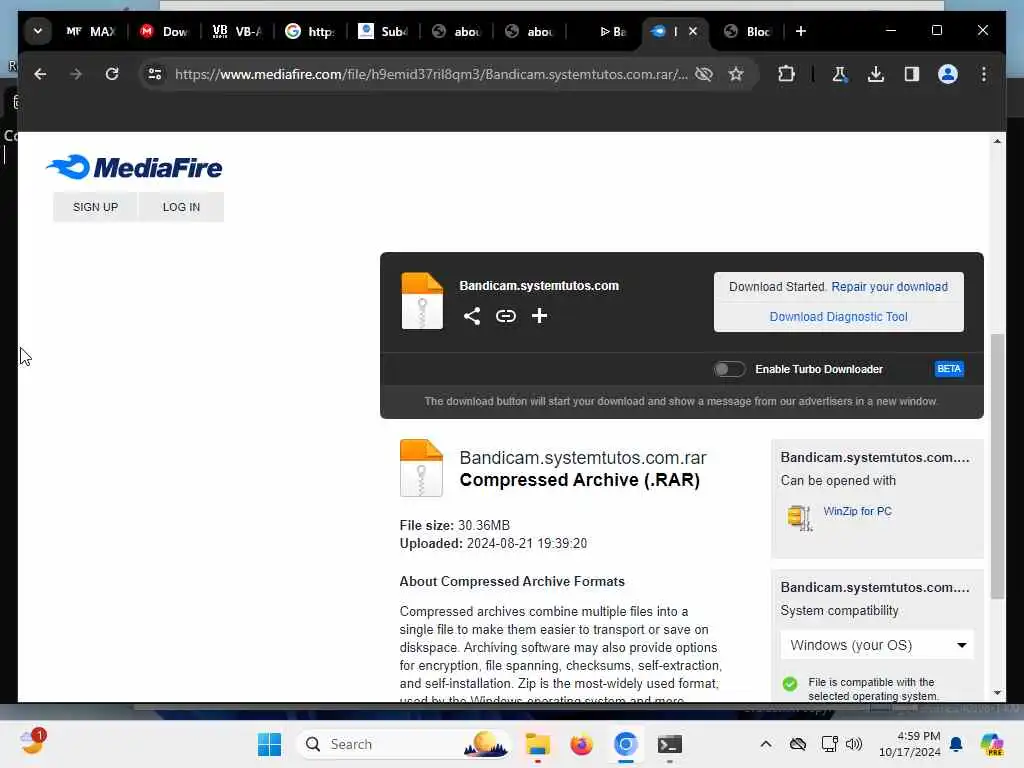Click the network system tray icon

point(829,744)
